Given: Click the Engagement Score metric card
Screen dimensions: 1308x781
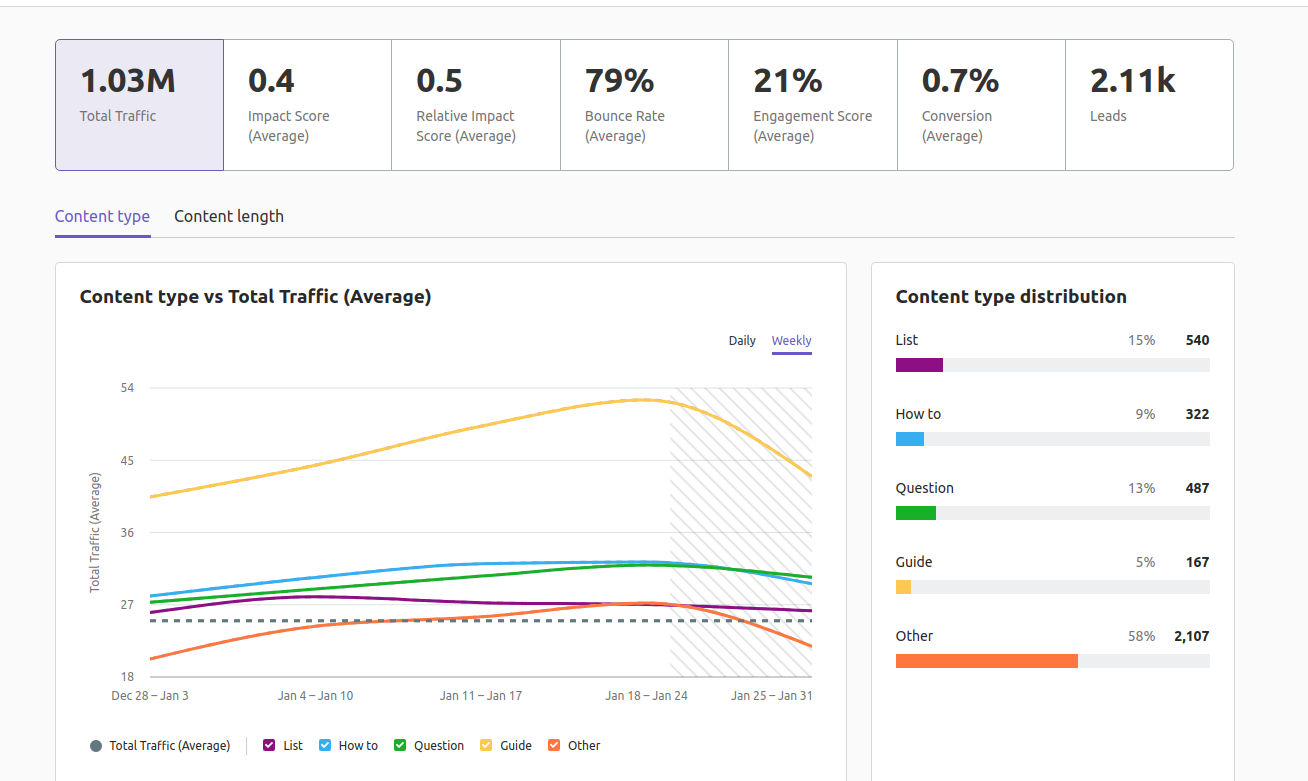Looking at the screenshot, I should click(x=812, y=105).
